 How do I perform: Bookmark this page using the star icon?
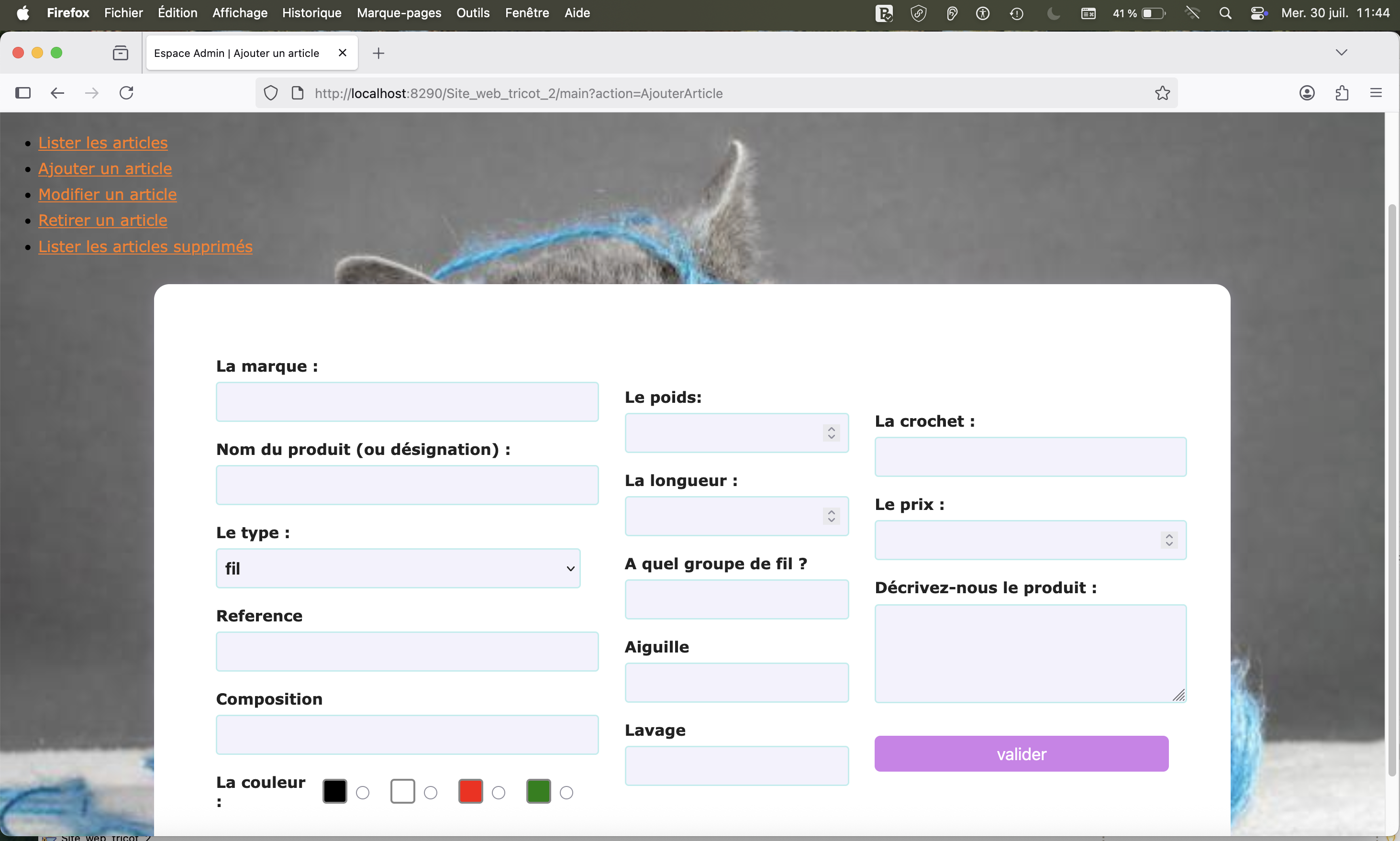coord(1162,93)
